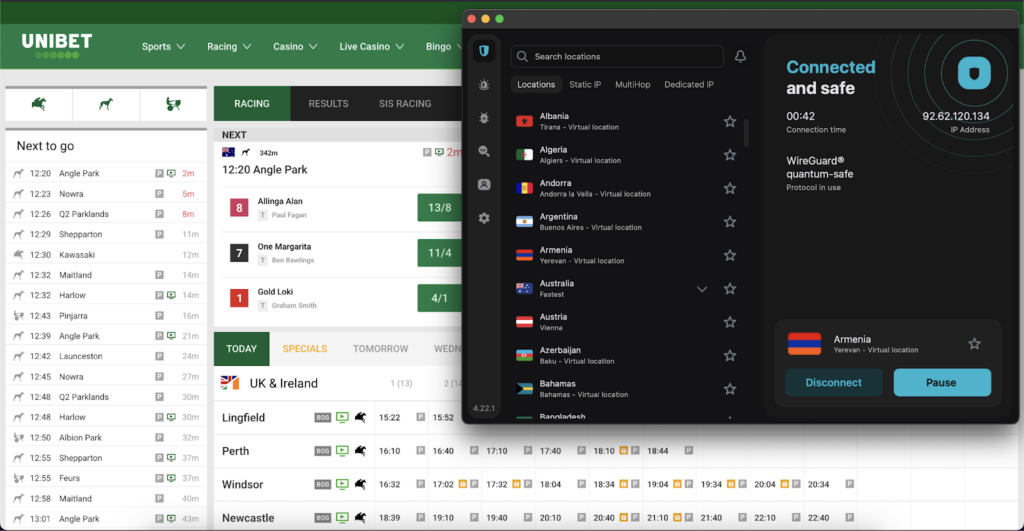1024x531 pixels.
Task: Switch to the Static IP tab
Action: click(584, 84)
